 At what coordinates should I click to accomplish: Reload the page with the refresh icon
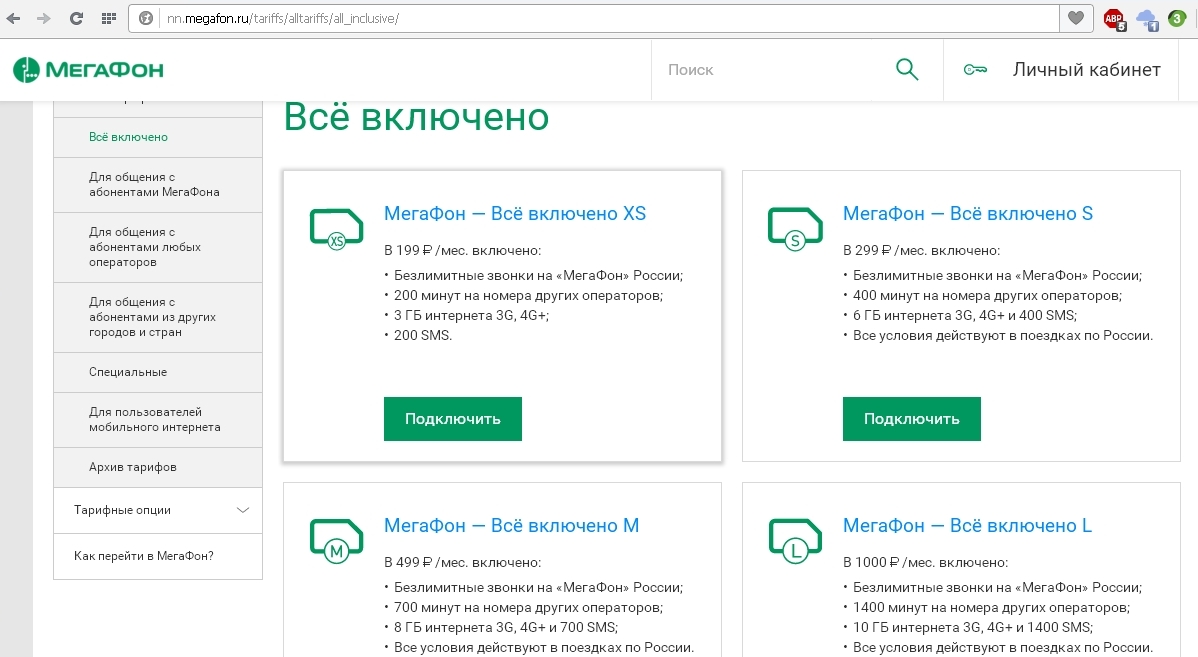pos(76,18)
